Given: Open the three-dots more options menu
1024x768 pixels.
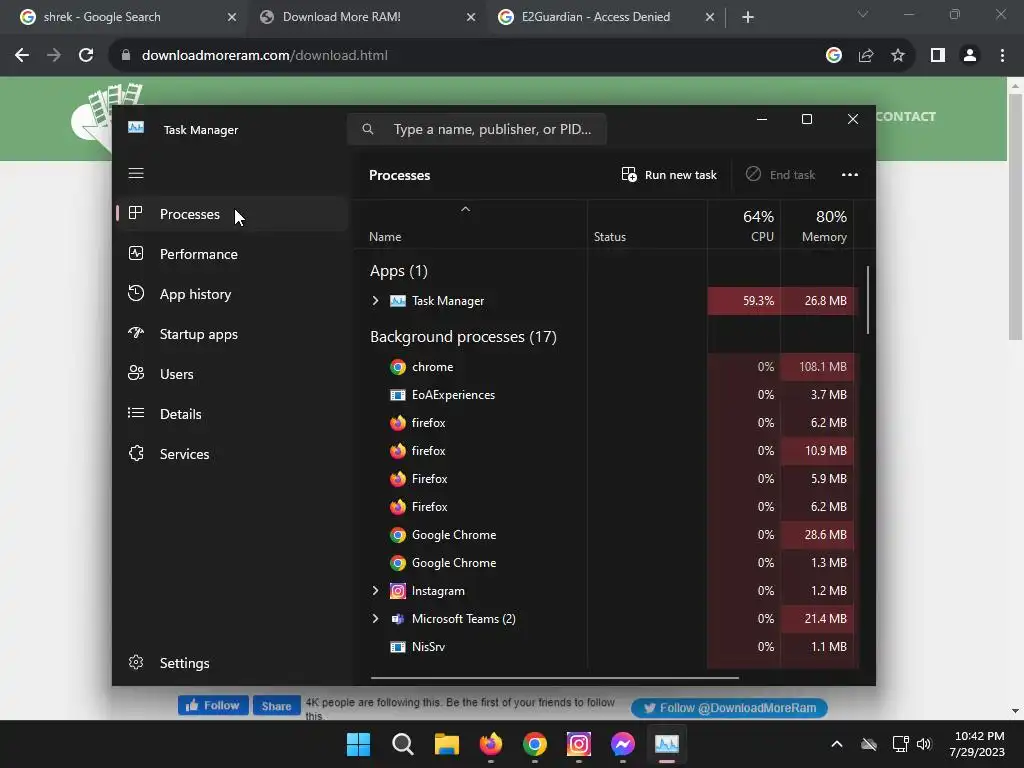Looking at the screenshot, I should [x=850, y=174].
